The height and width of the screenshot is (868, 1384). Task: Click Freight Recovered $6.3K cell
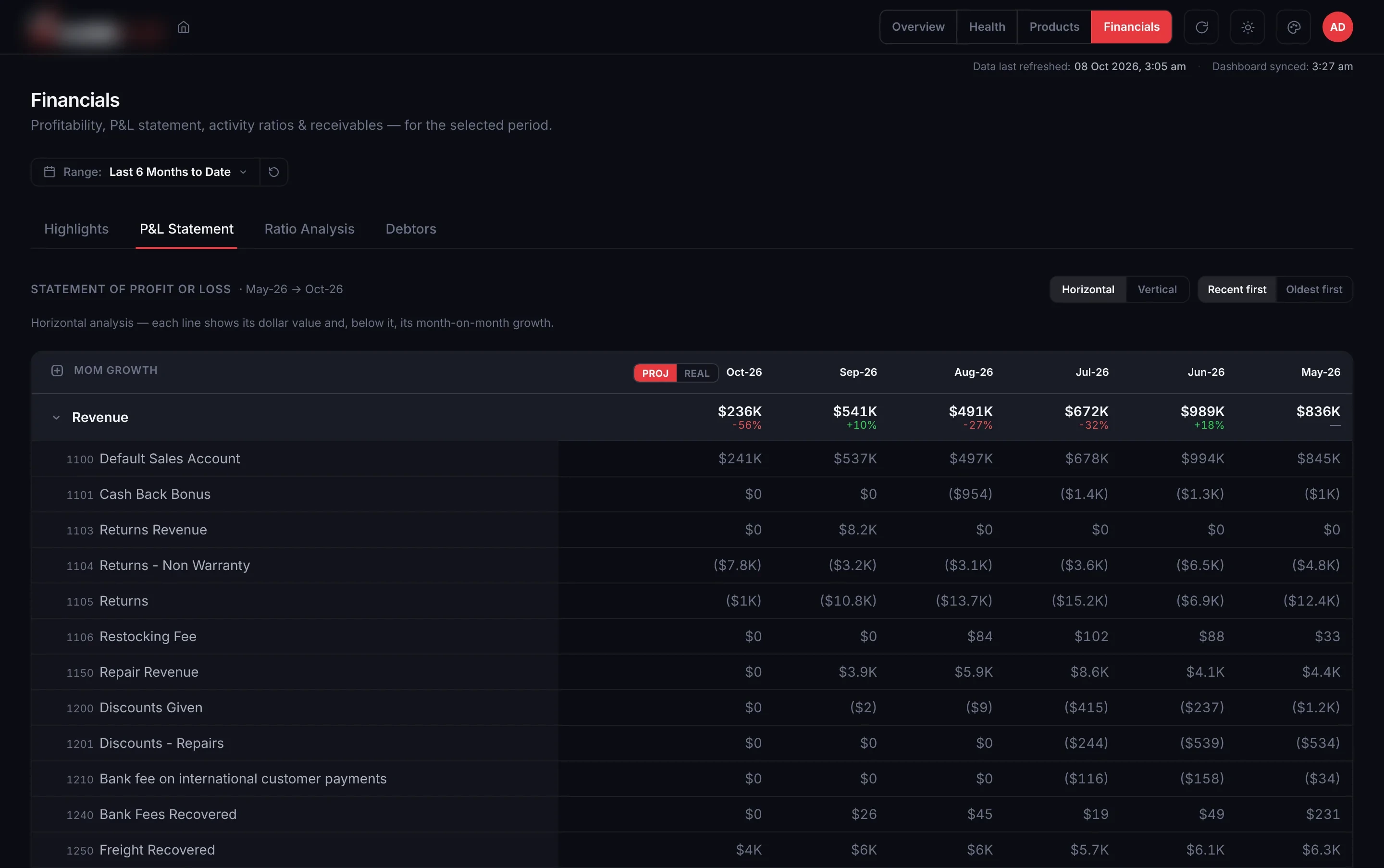tap(1321, 851)
